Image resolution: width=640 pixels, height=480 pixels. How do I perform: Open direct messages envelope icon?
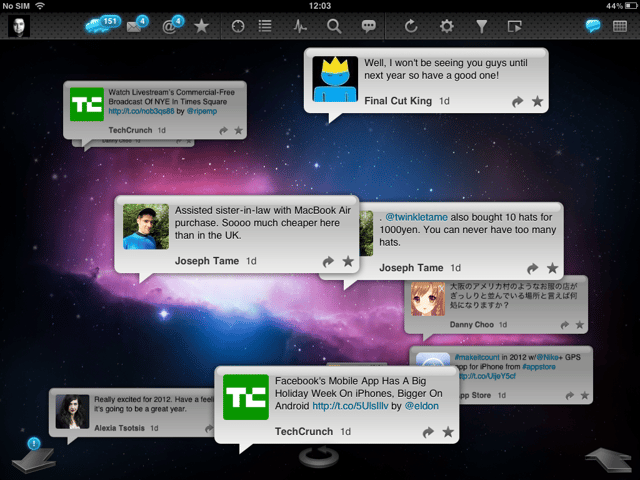[137, 25]
